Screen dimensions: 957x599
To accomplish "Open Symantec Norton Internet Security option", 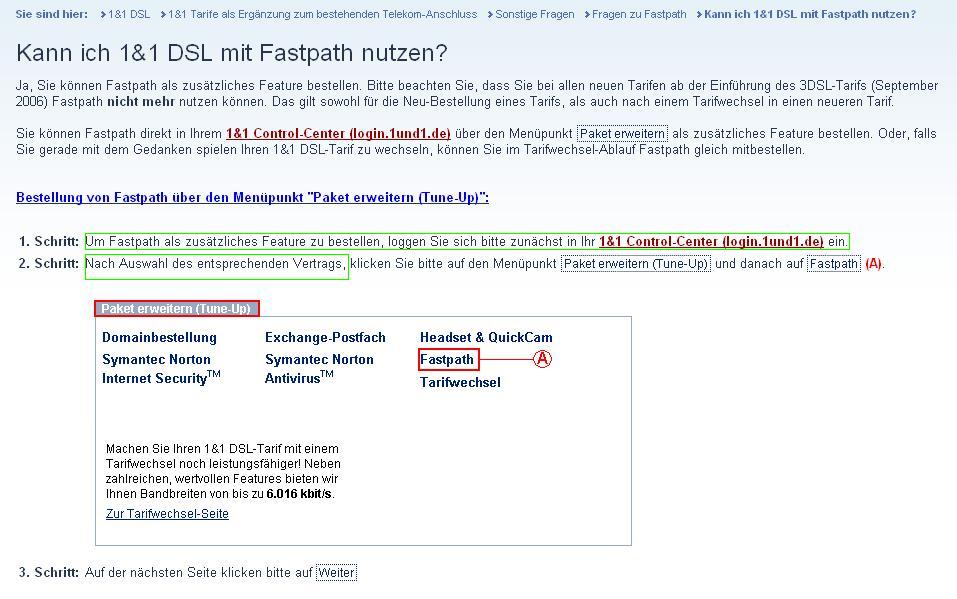I will [x=161, y=369].
